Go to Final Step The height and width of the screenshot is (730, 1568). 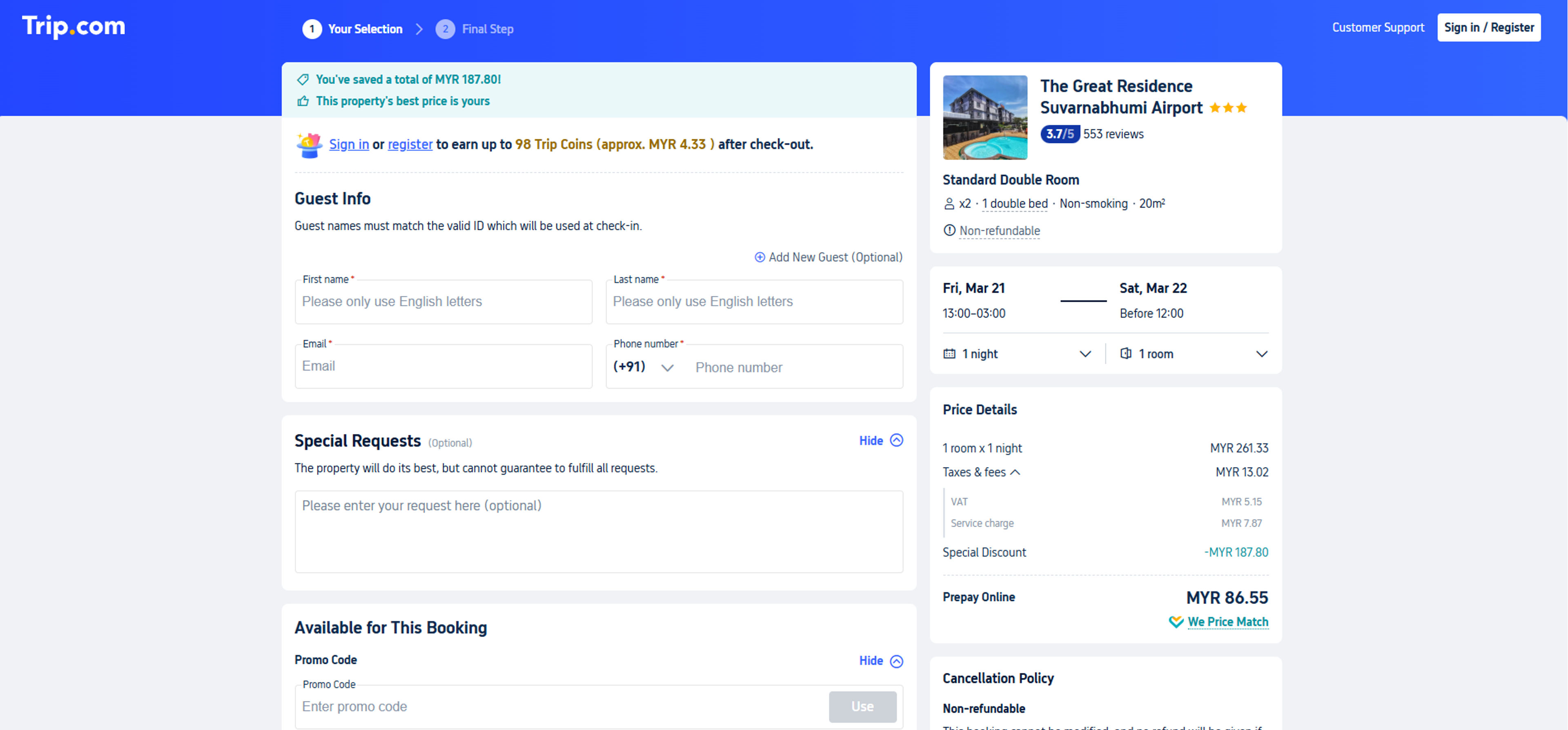tap(488, 29)
